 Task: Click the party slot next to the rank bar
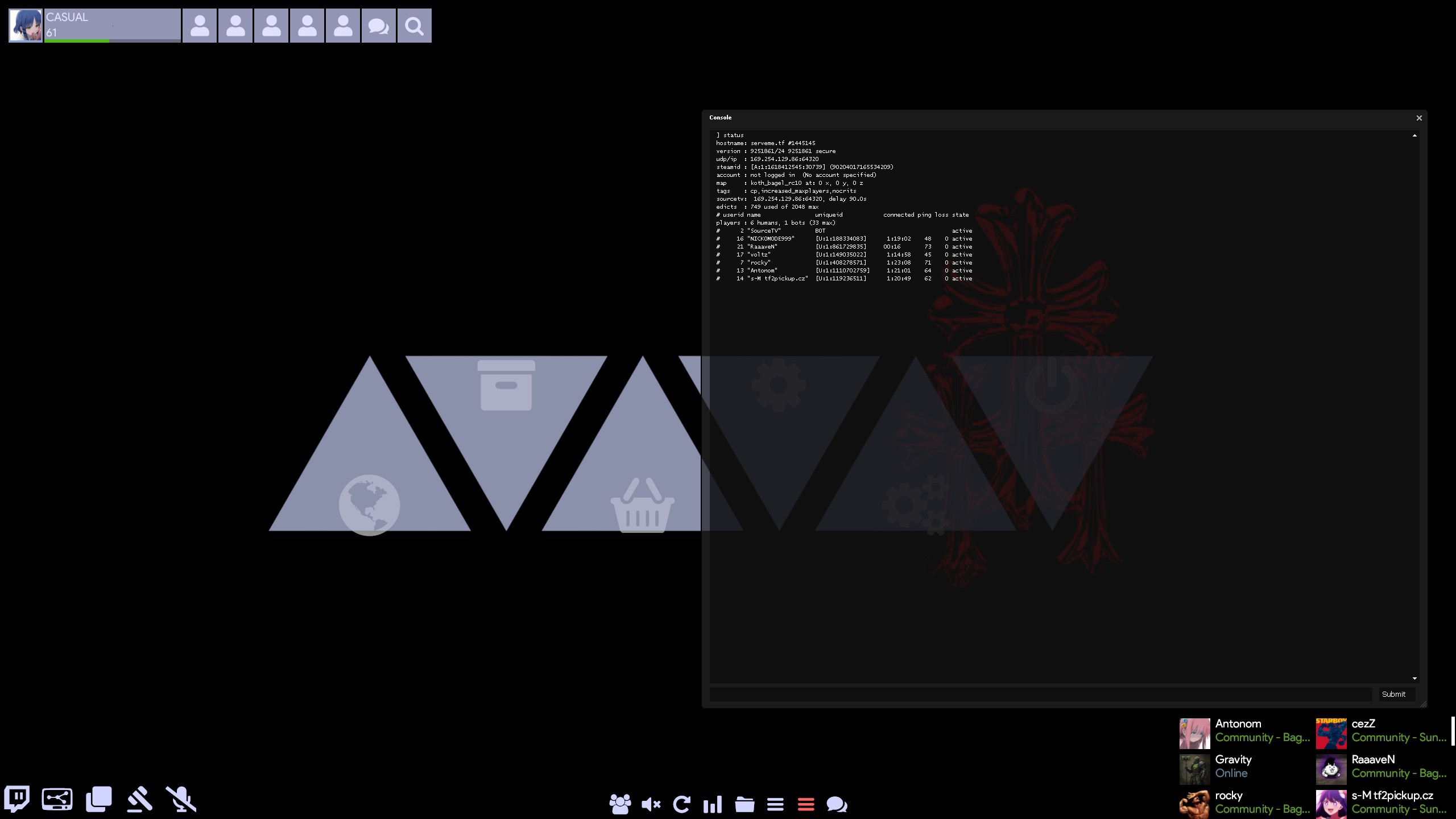click(199, 26)
